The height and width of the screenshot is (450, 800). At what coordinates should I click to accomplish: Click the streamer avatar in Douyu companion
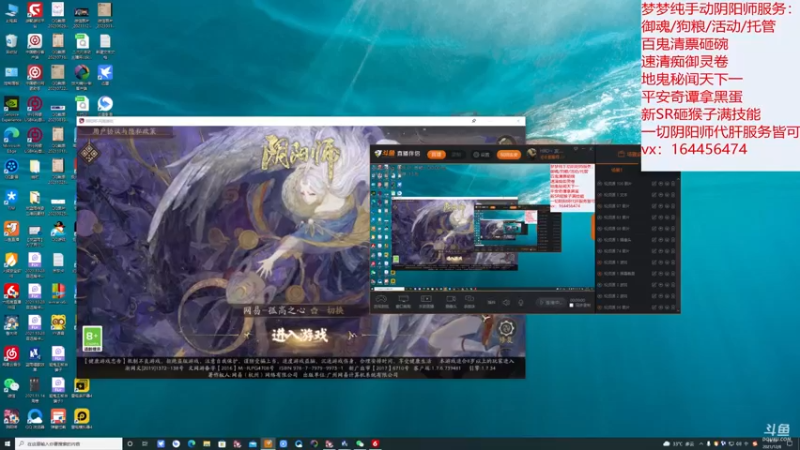point(532,154)
